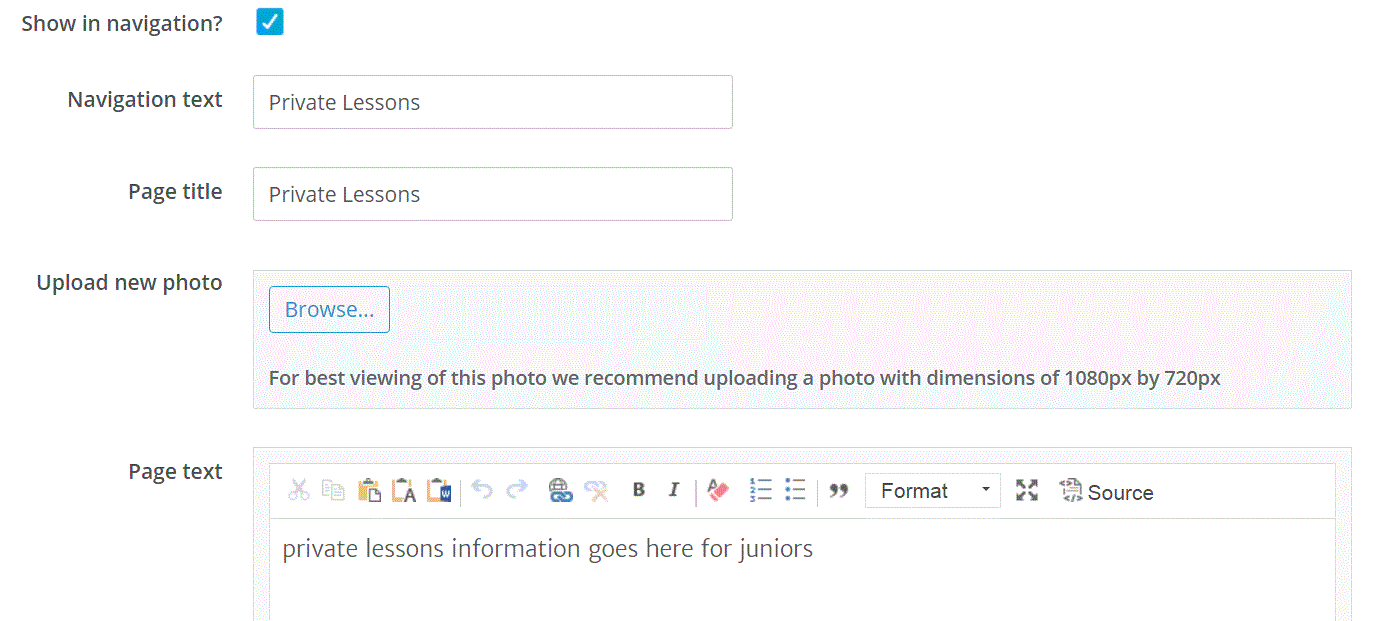1382x621 pixels.
Task: Uncheck the Show in navigation checkbox
Action: tap(270, 22)
